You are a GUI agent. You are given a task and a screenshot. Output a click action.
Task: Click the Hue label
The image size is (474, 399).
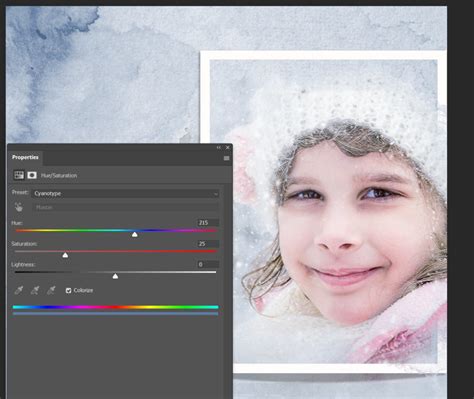pyautogui.click(x=17, y=223)
